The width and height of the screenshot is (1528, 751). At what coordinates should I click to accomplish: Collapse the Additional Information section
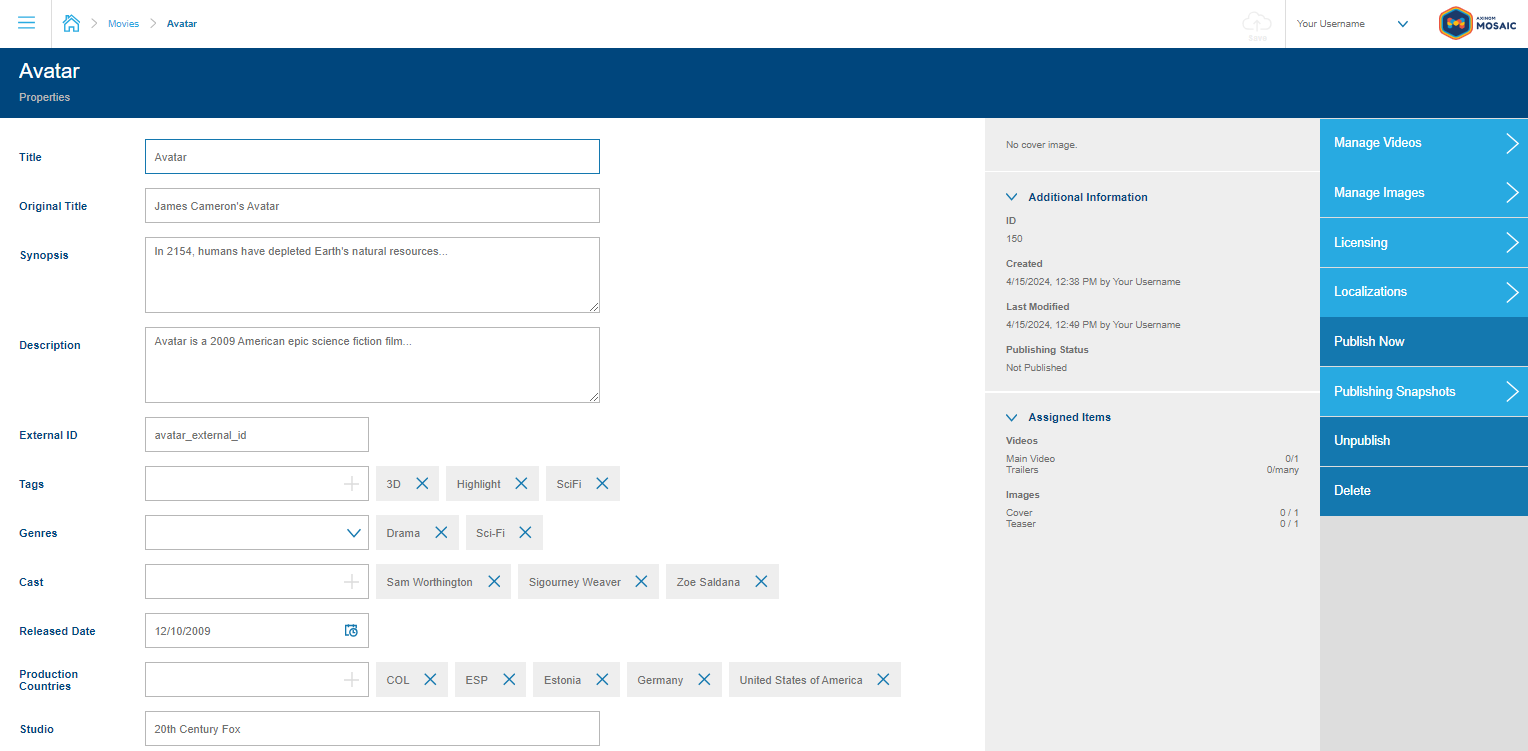1012,197
